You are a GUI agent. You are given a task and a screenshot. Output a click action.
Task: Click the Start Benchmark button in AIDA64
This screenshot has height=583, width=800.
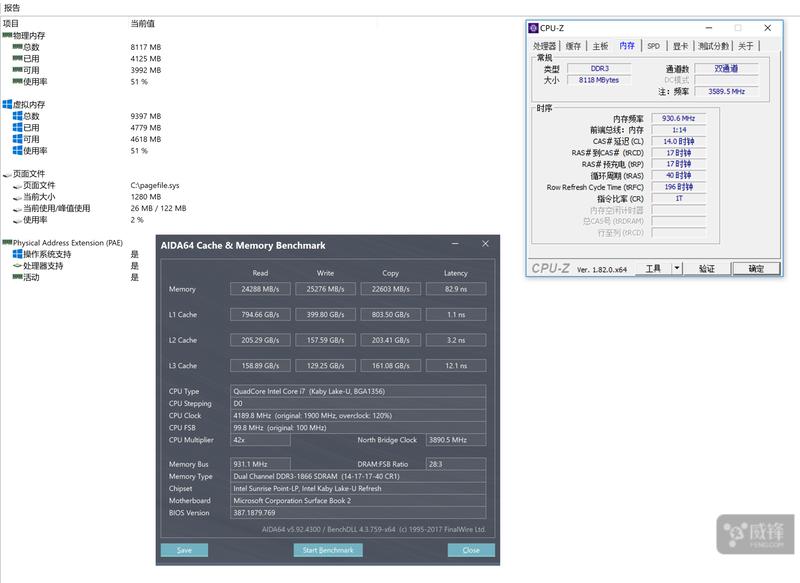point(328,550)
